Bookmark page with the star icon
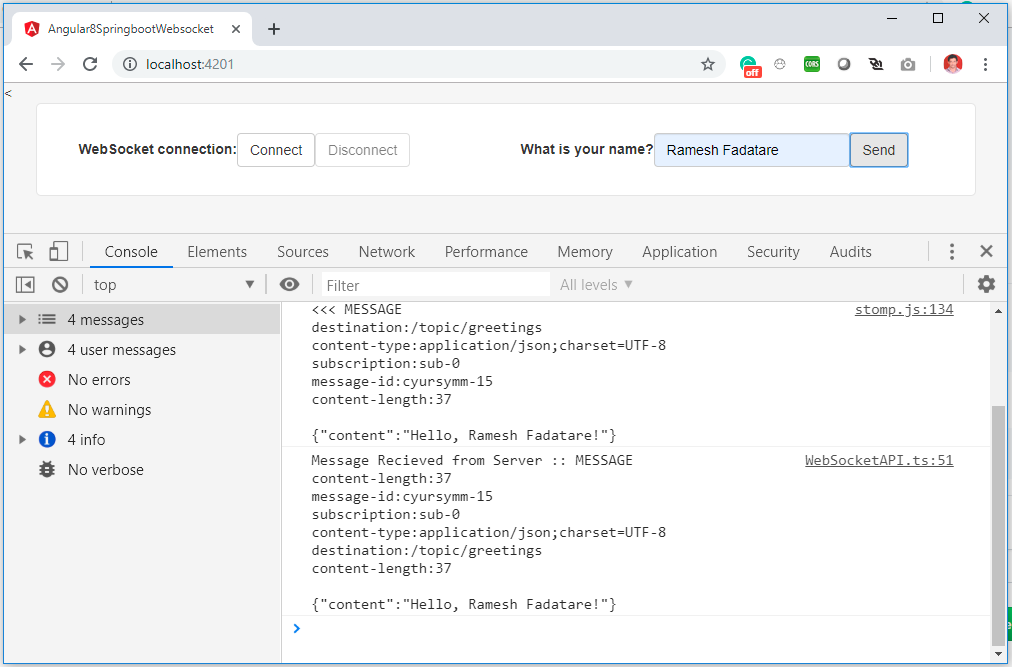This screenshot has height=667, width=1012. coord(708,64)
